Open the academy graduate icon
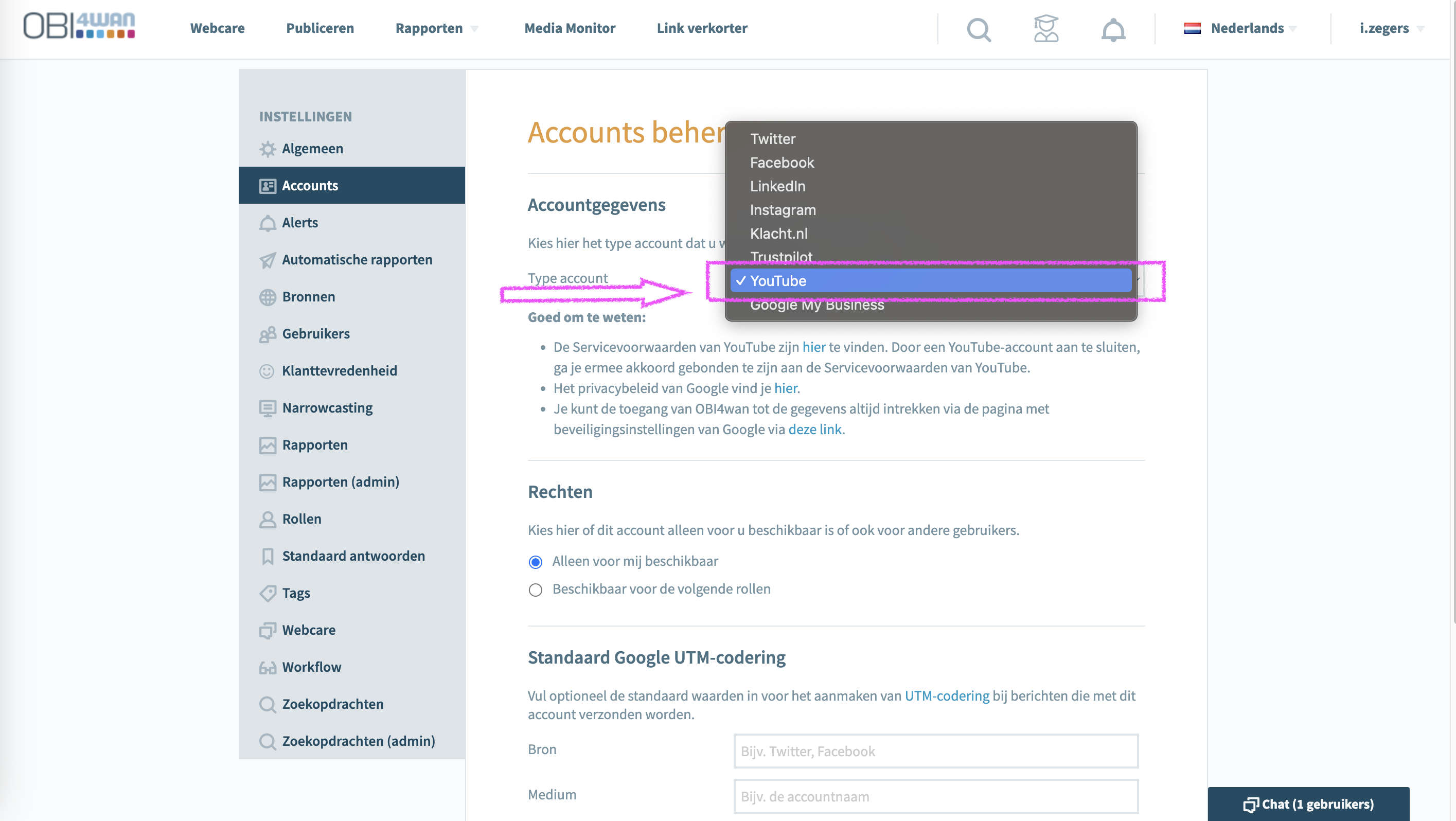Image resolution: width=1456 pixels, height=821 pixels. click(x=1045, y=28)
